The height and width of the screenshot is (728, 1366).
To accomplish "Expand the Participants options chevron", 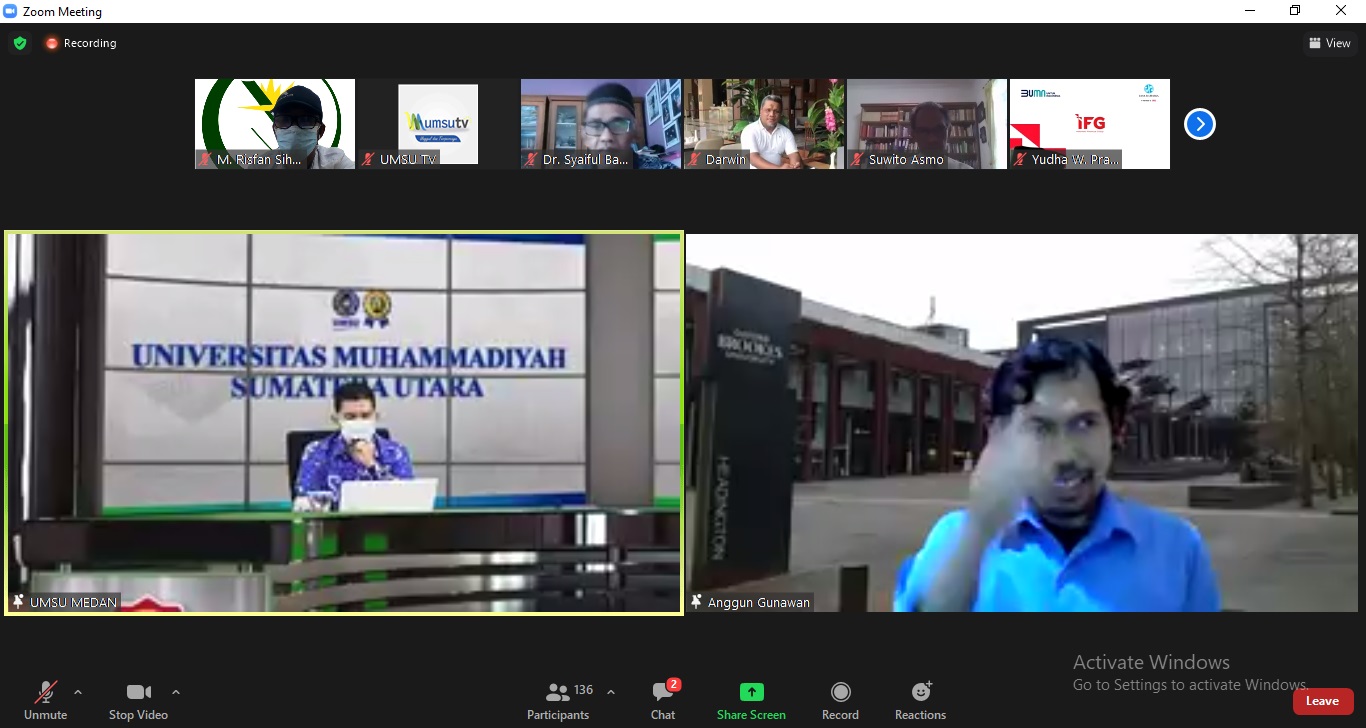I will click(x=611, y=692).
